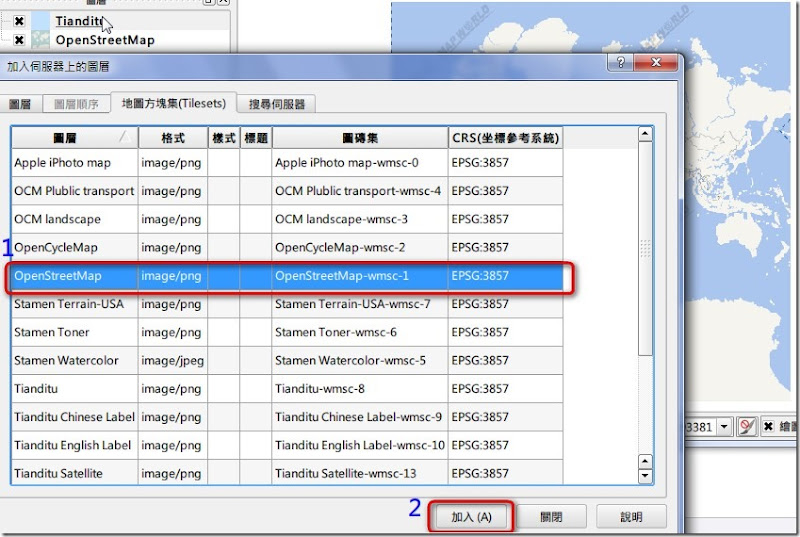The height and width of the screenshot is (537, 800).
Task: Click the Tianditu layer icon in panel
Action: (40, 21)
